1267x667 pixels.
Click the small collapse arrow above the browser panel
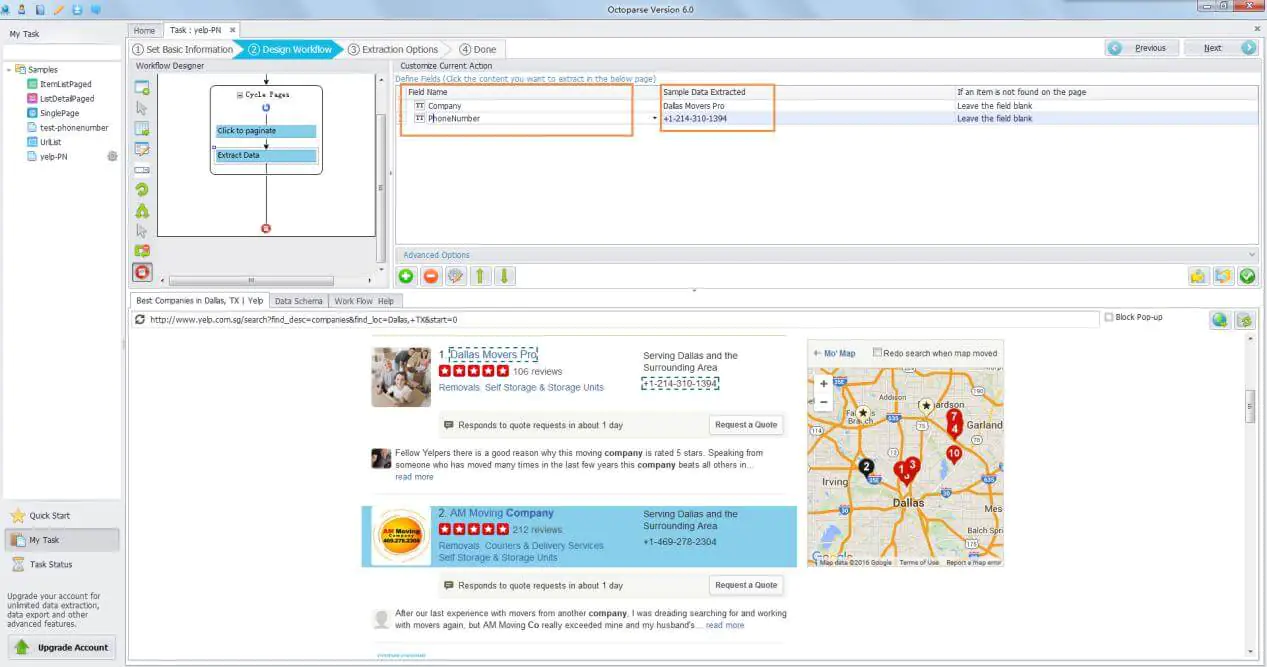click(695, 291)
